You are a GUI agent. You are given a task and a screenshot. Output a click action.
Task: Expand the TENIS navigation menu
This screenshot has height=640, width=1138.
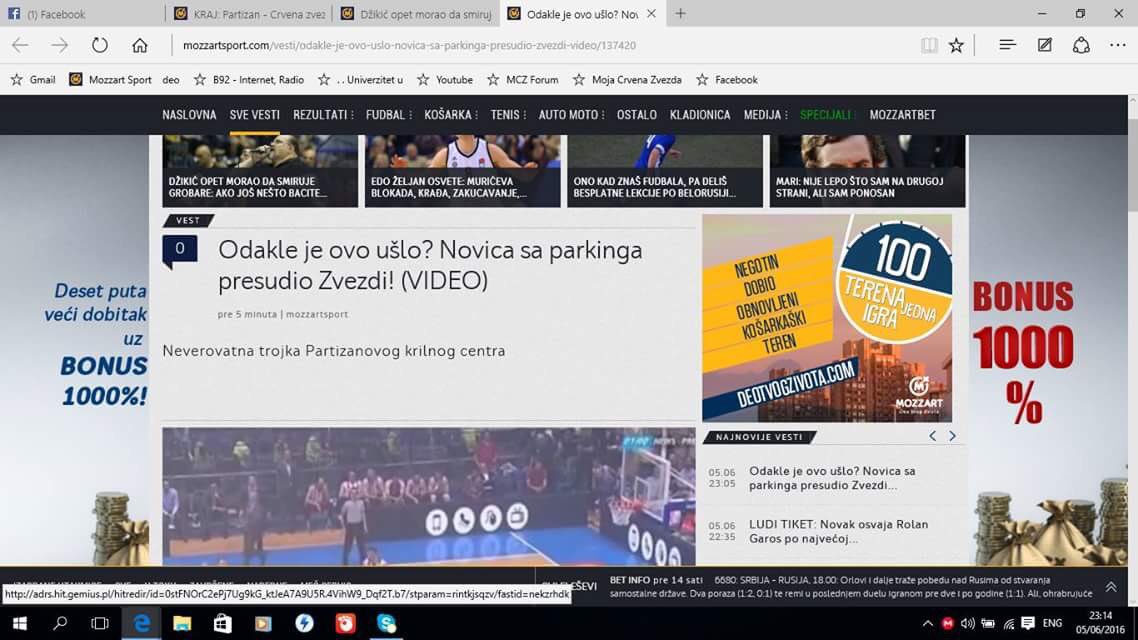point(508,115)
